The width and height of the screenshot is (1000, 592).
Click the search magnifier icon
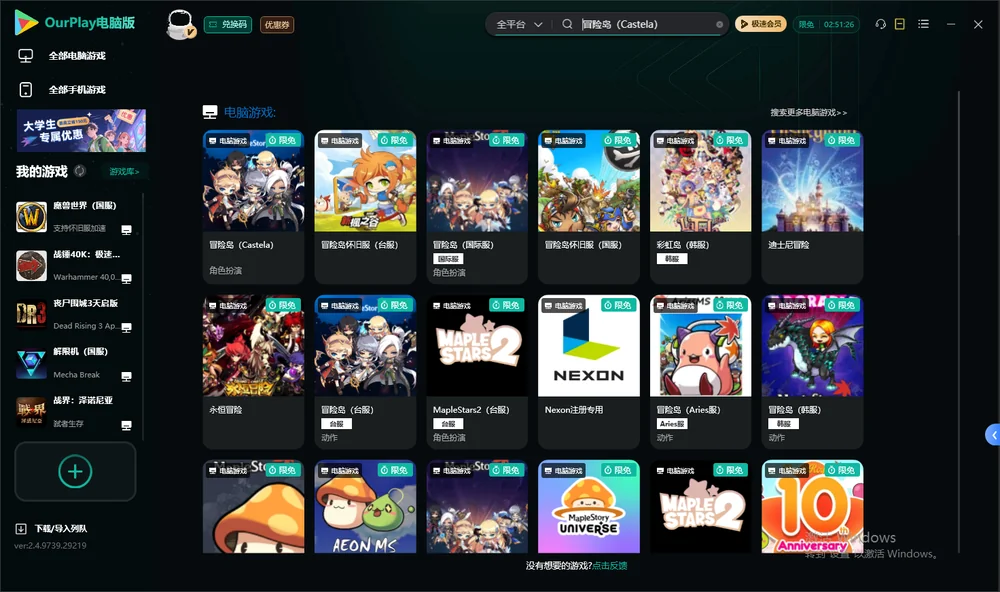(567, 24)
